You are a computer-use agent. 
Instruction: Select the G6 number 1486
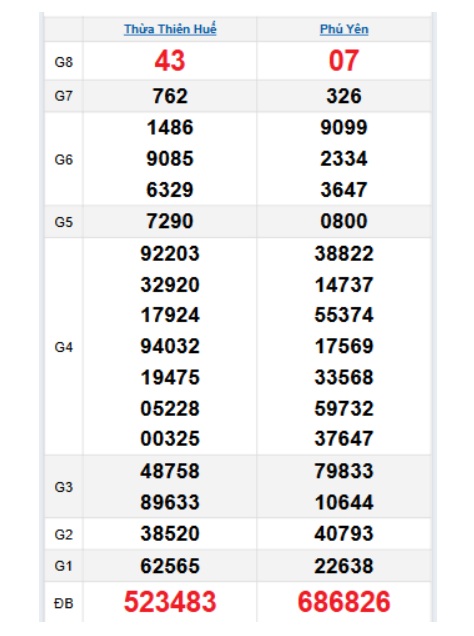pyautogui.click(x=170, y=127)
